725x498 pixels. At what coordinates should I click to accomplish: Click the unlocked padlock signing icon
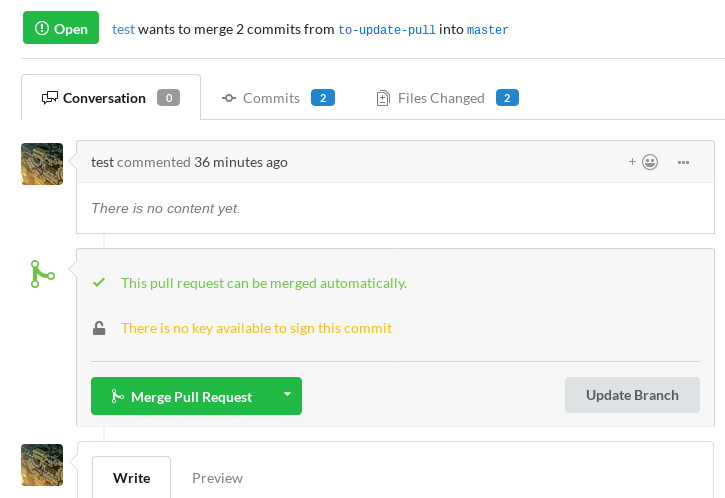pyautogui.click(x=99, y=328)
